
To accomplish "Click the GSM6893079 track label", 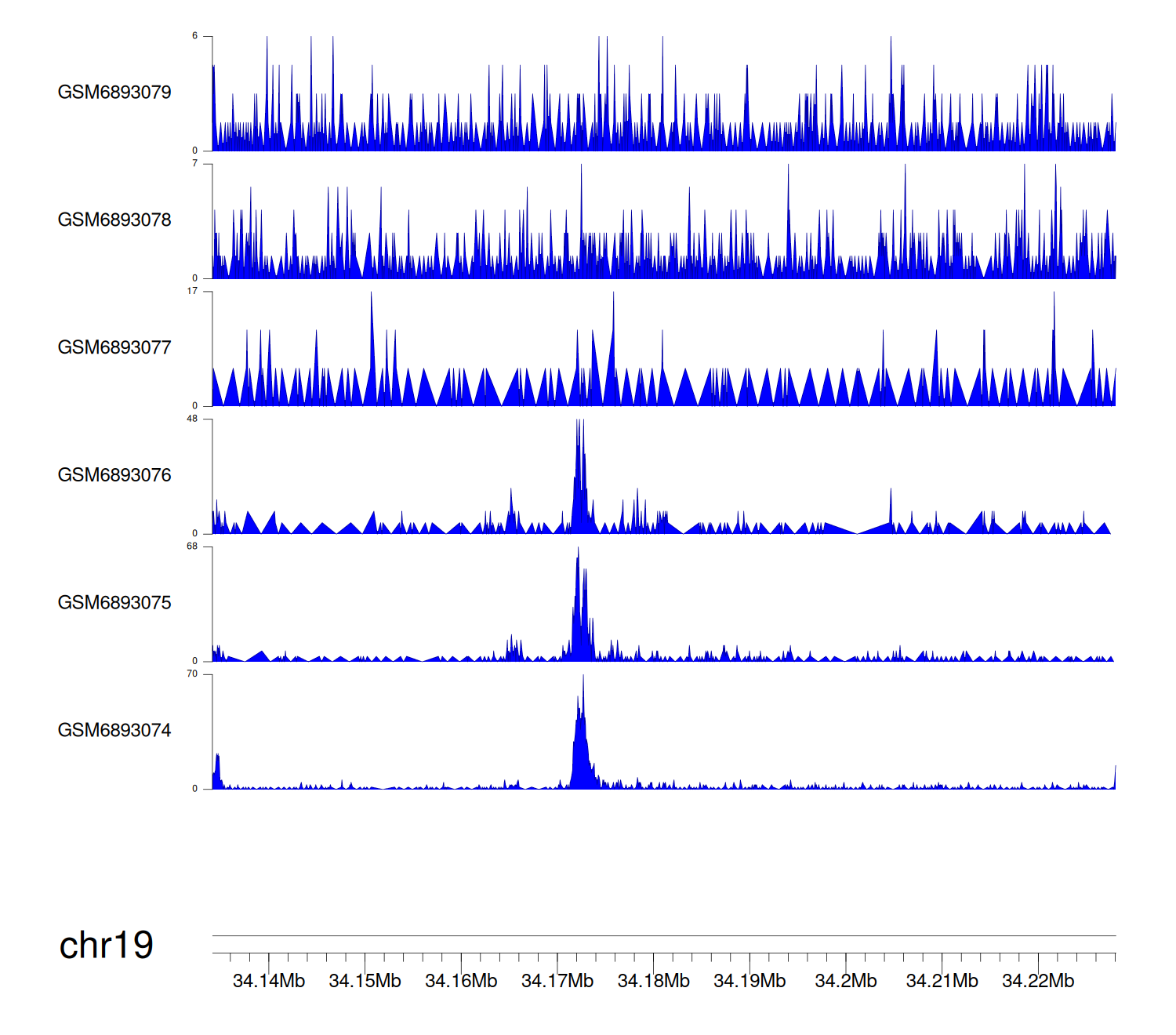I will [x=114, y=93].
